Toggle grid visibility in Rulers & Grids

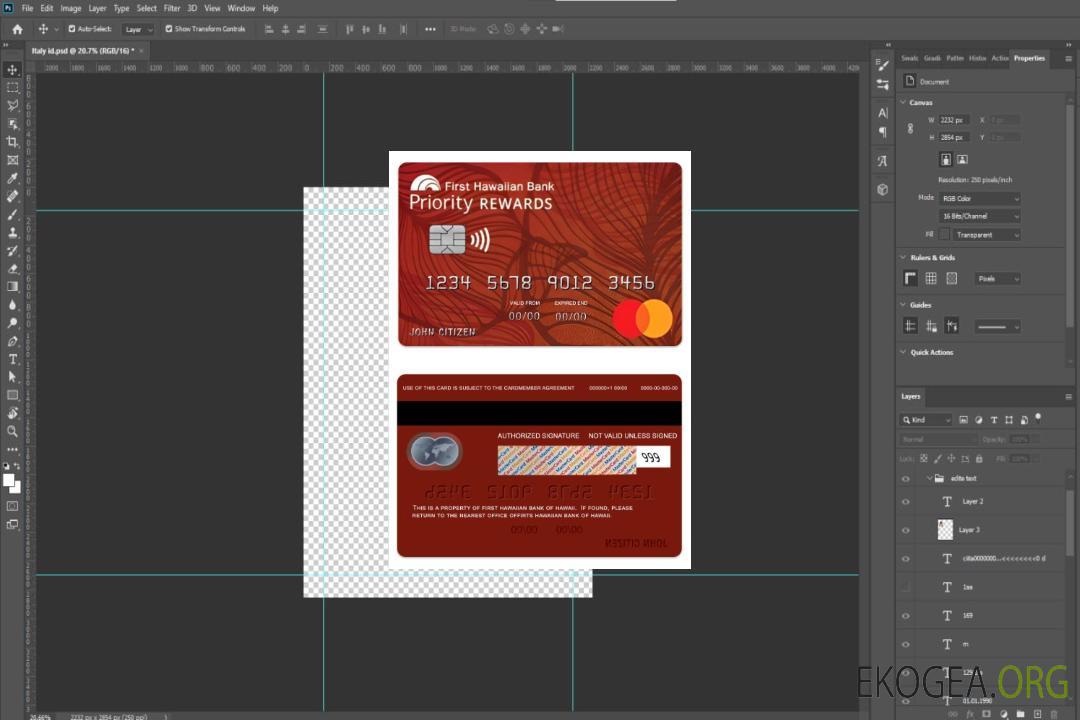(931, 278)
